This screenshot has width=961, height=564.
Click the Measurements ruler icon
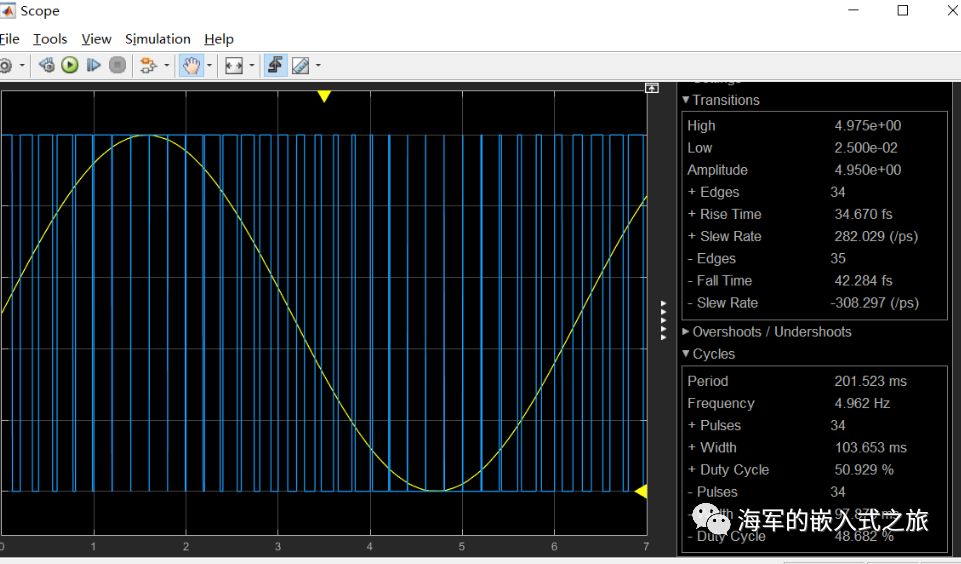tap(300, 65)
